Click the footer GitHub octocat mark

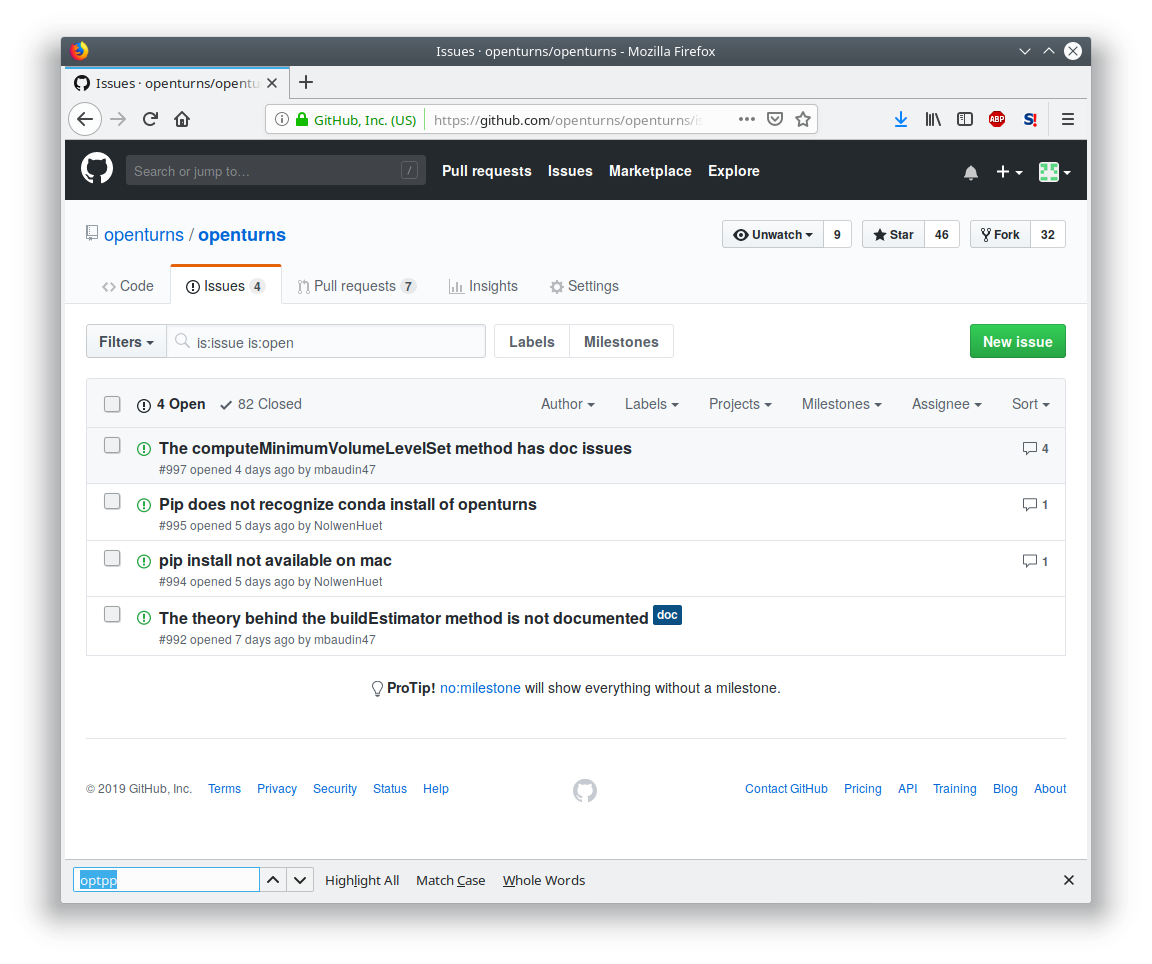coord(585,790)
